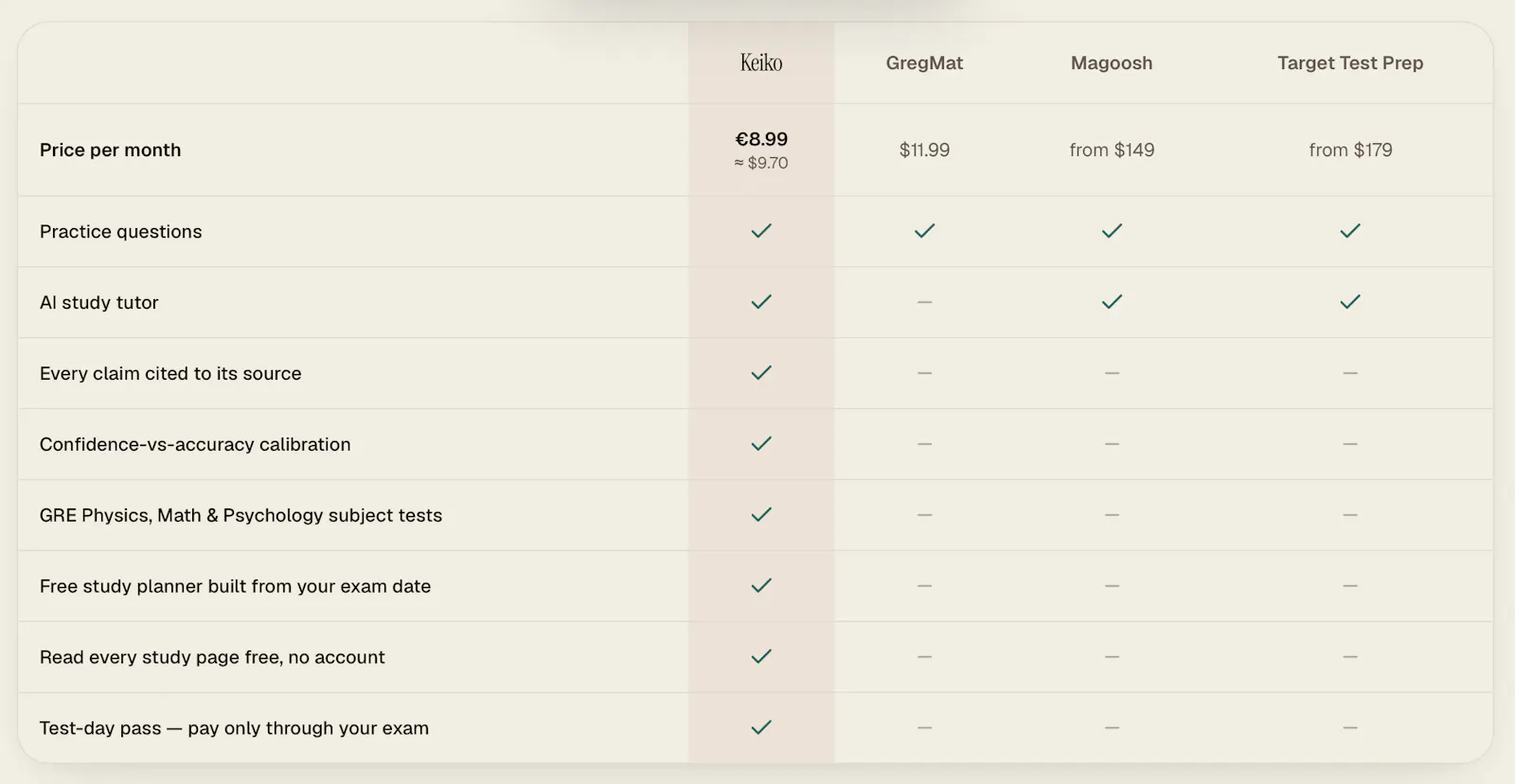Click the Target Test Prep column header
The image size is (1515, 784).
point(1350,62)
